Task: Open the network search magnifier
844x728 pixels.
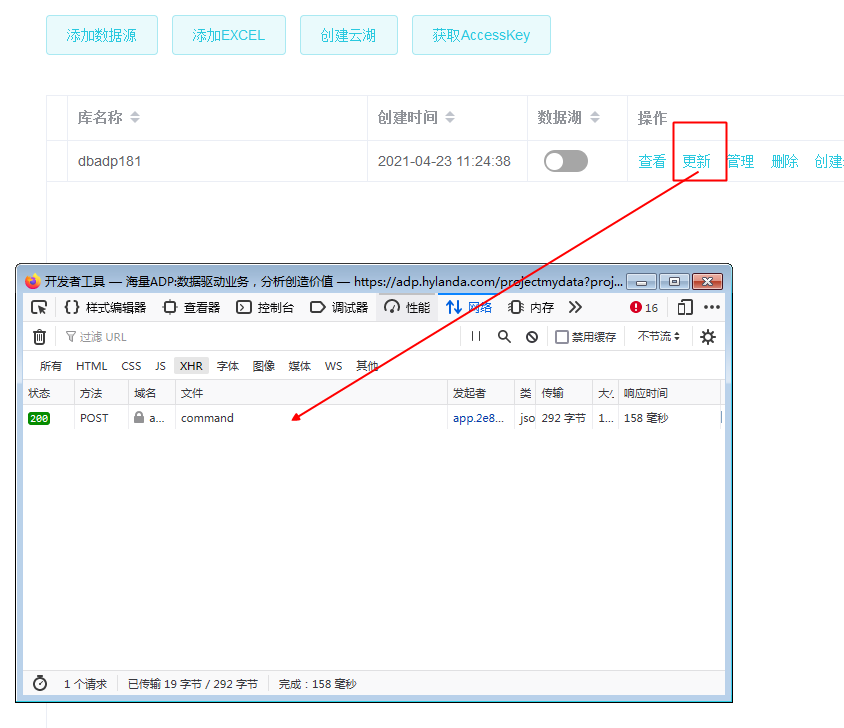Action: 504,337
